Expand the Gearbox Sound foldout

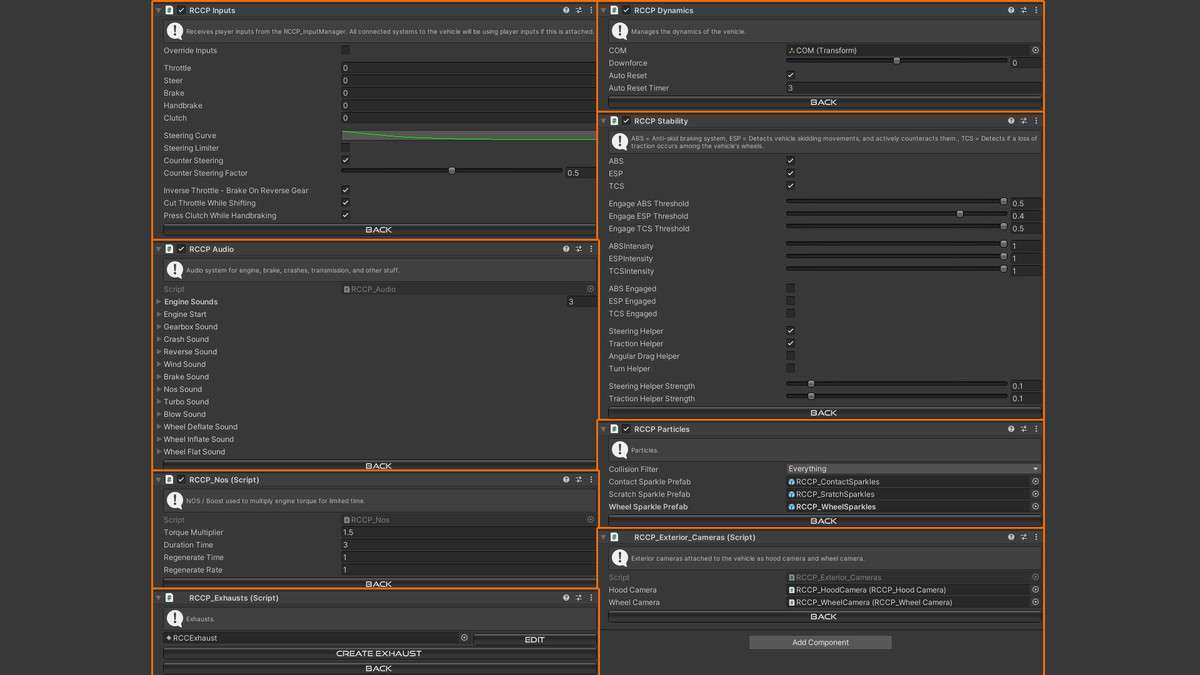coord(159,327)
